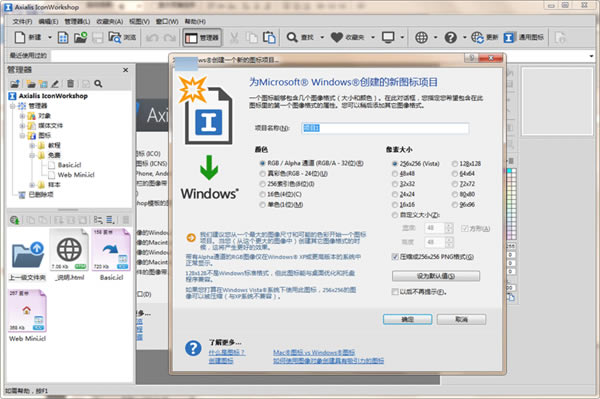Open the Window menu
This screenshot has height=399, width=600.
click(x=167, y=21)
